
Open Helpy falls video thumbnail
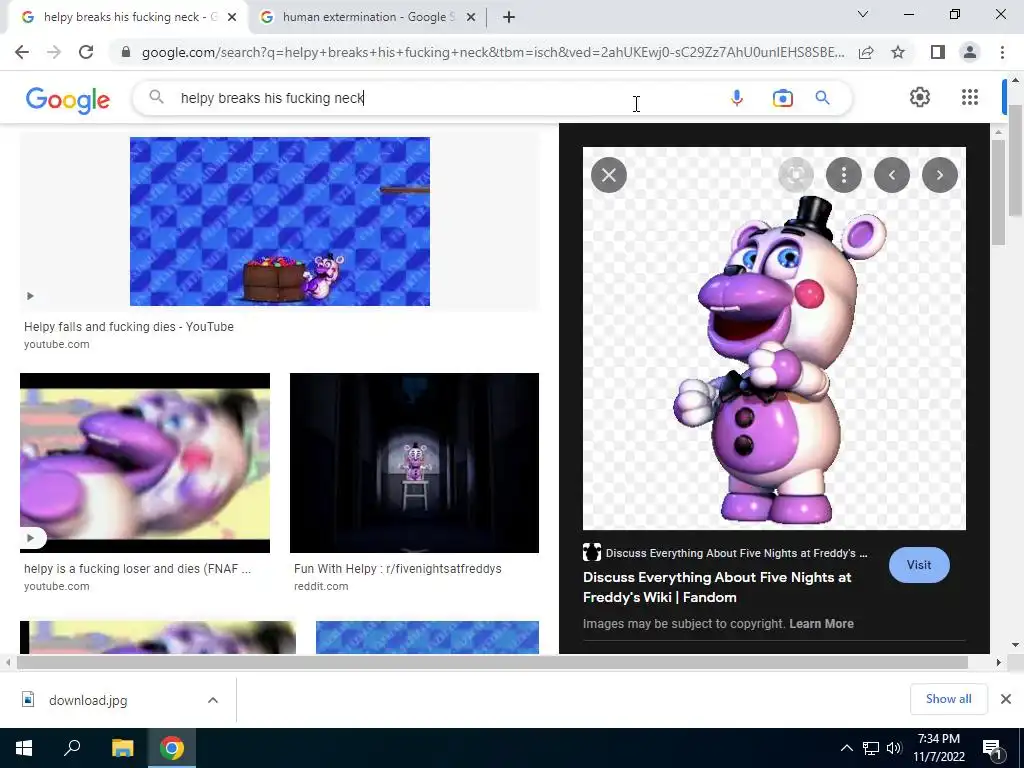click(x=280, y=221)
